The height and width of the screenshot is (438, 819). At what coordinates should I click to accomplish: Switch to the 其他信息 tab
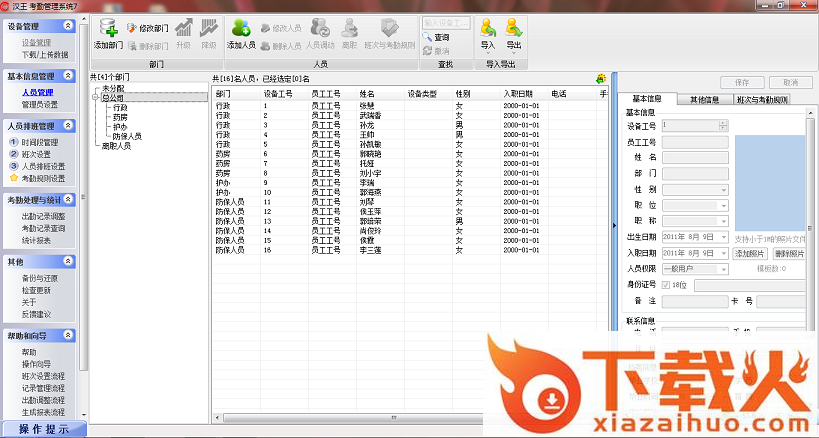[x=705, y=99]
